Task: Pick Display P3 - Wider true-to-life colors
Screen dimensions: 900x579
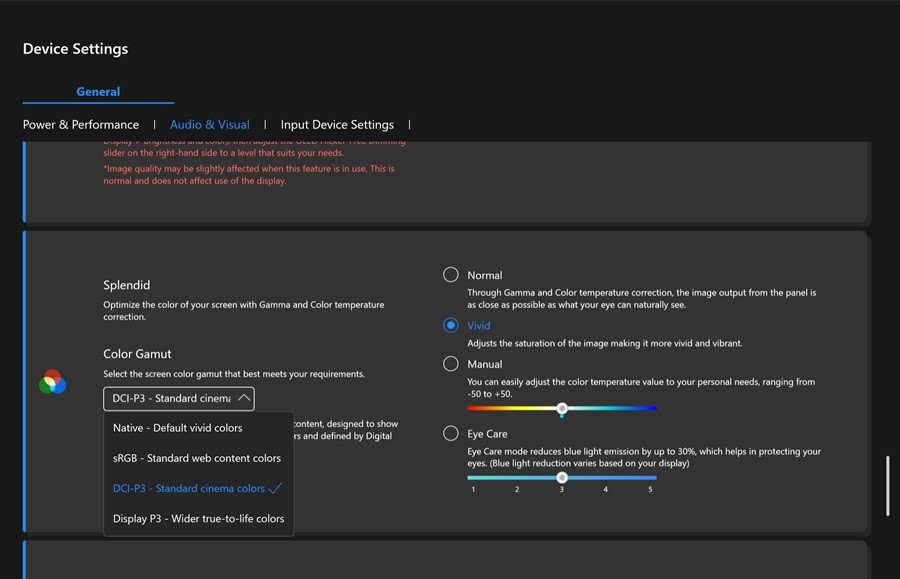Action: tap(198, 518)
